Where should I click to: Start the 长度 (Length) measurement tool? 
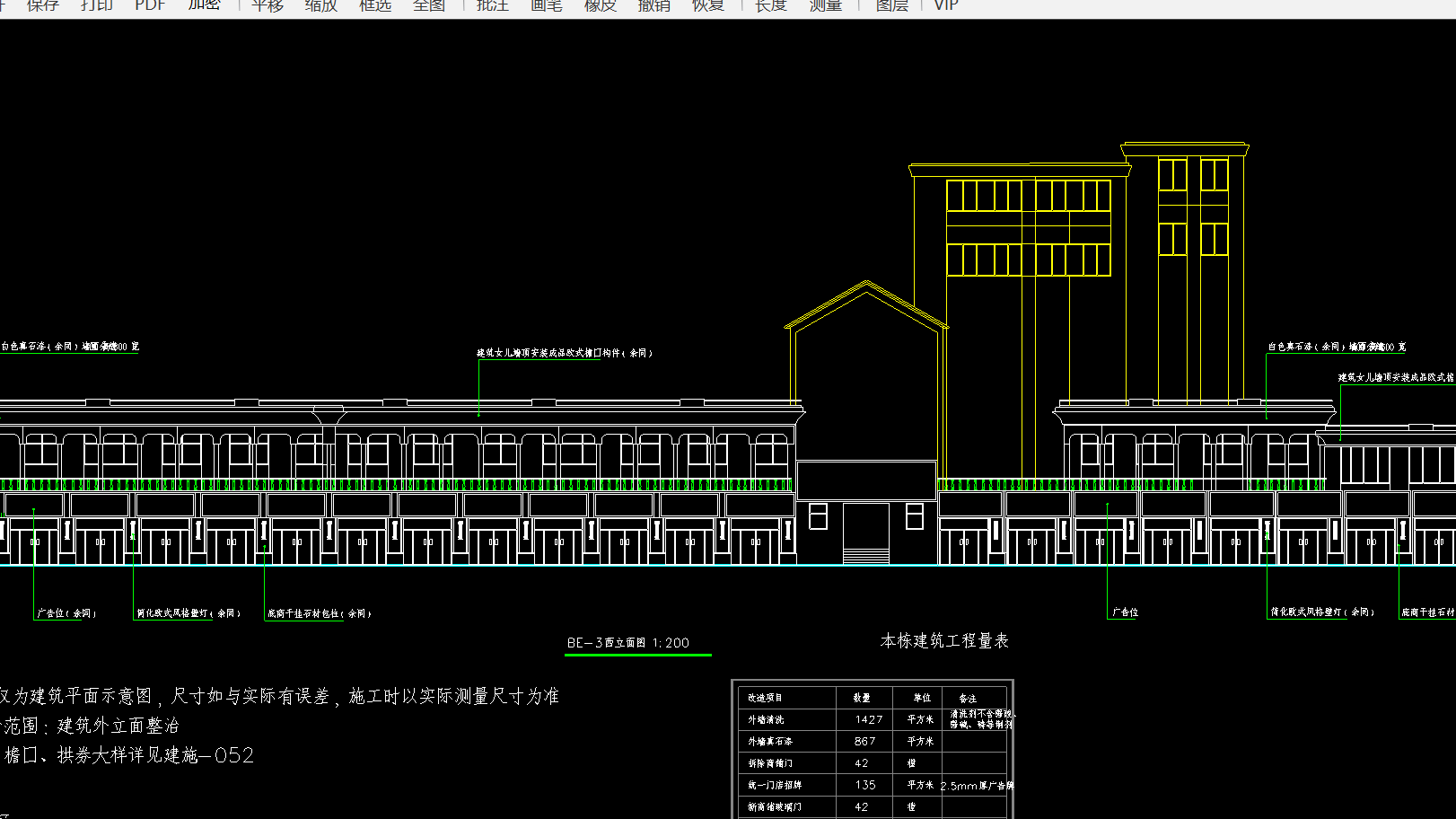pyautogui.click(x=771, y=5)
